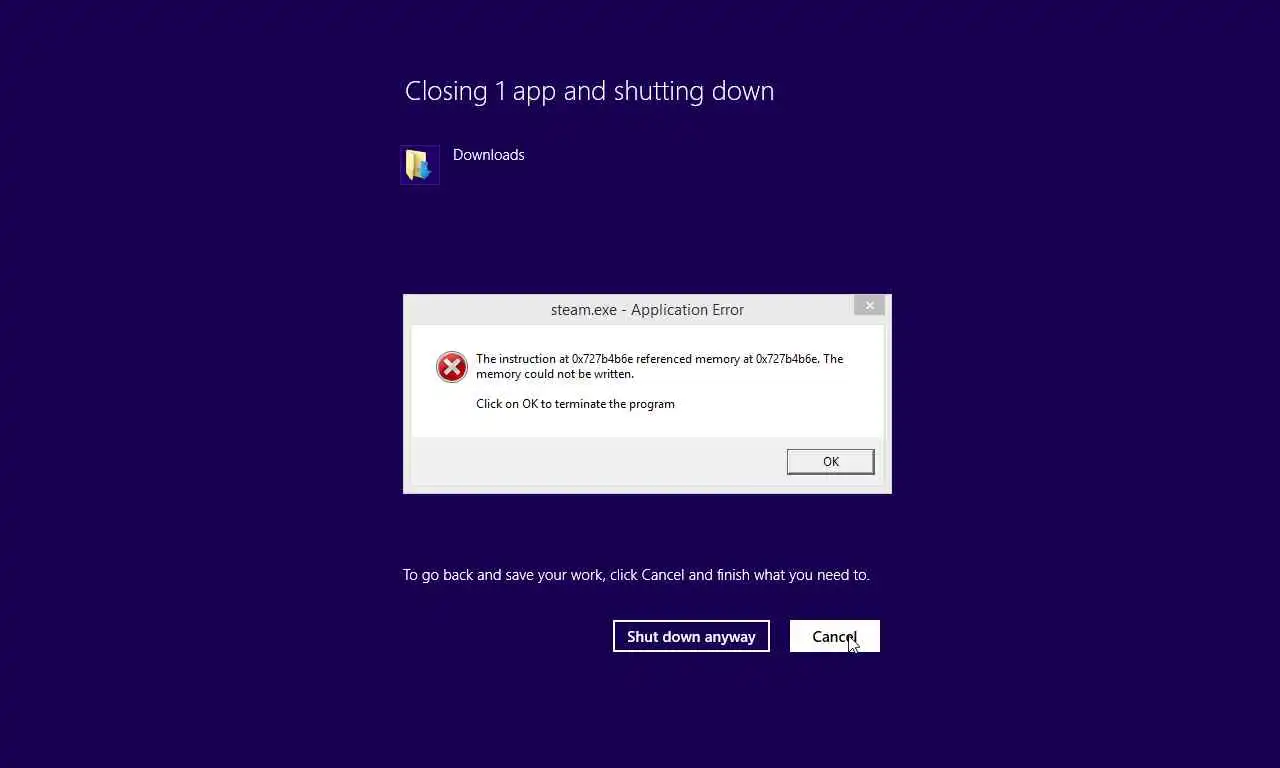Click the gray footer area beside the OK button
This screenshot has height=768, width=1280.
[x=598, y=461]
